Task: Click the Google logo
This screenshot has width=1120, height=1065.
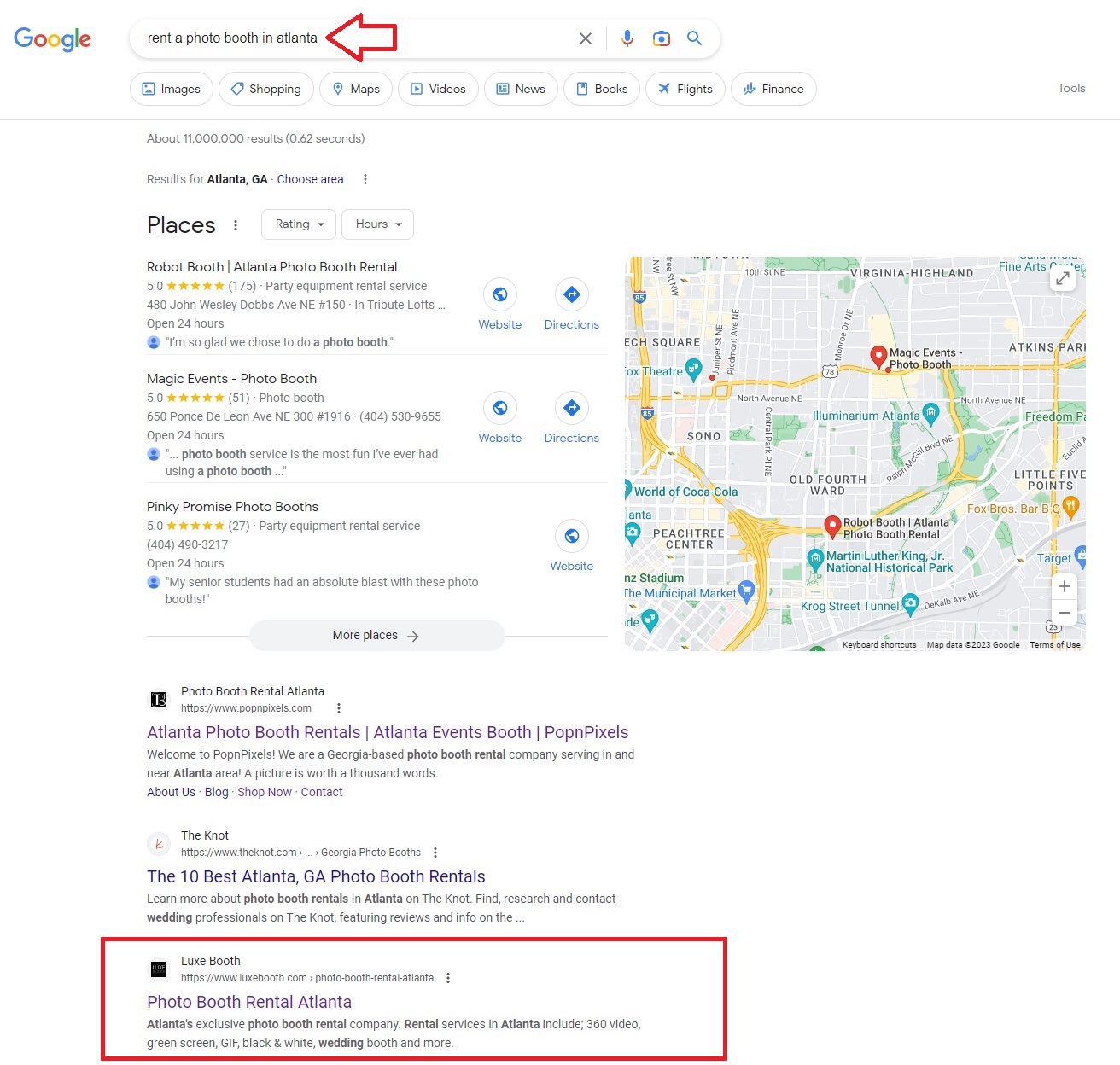Action: click(x=52, y=39)
